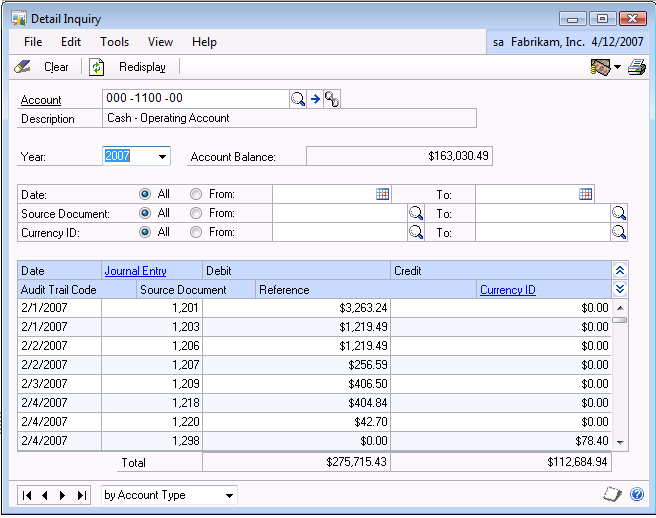Click the Clear button label
This screenshot has width=656, height=518.
tap(56, 67)
